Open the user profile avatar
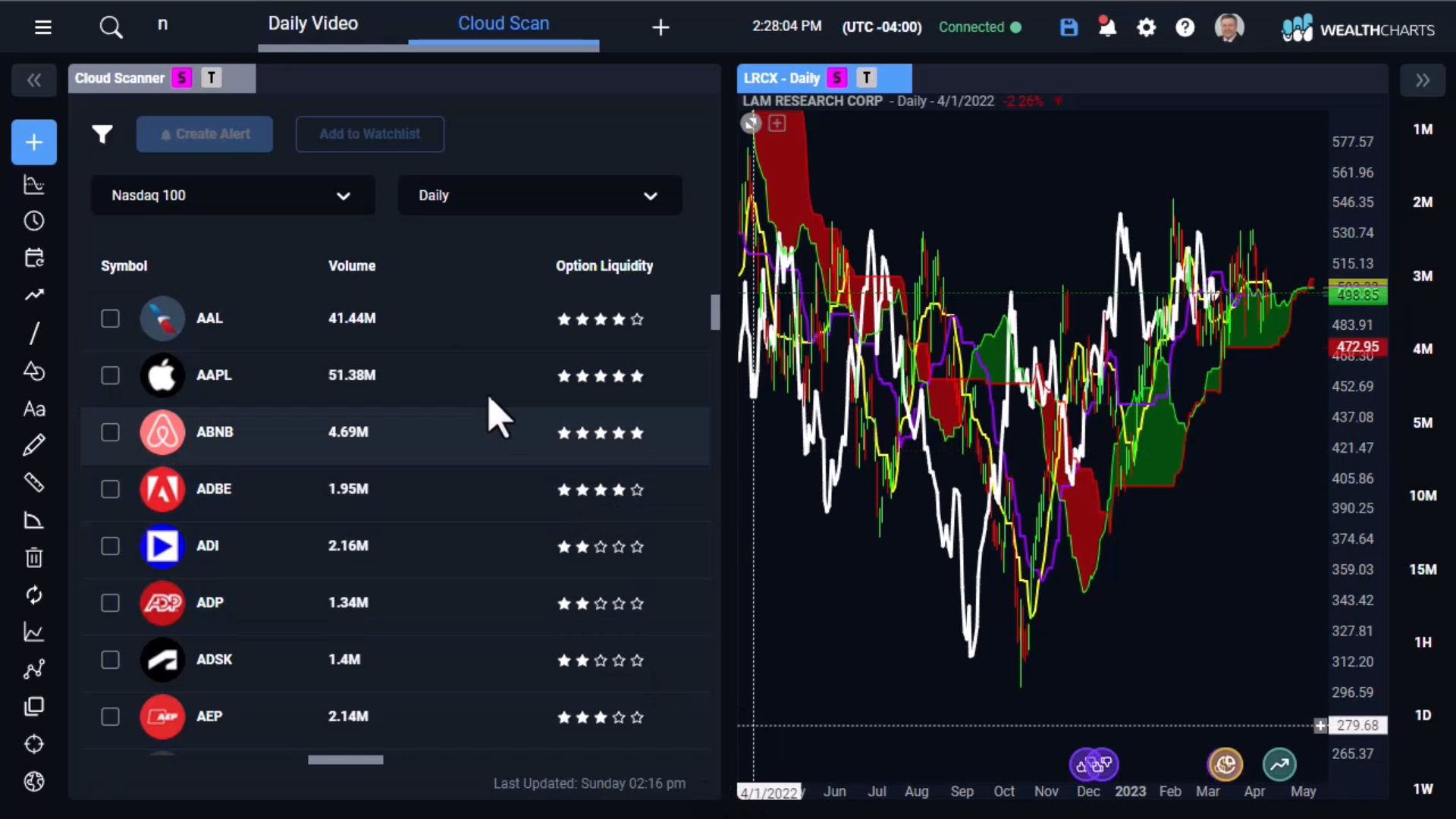 [1229, 27]
